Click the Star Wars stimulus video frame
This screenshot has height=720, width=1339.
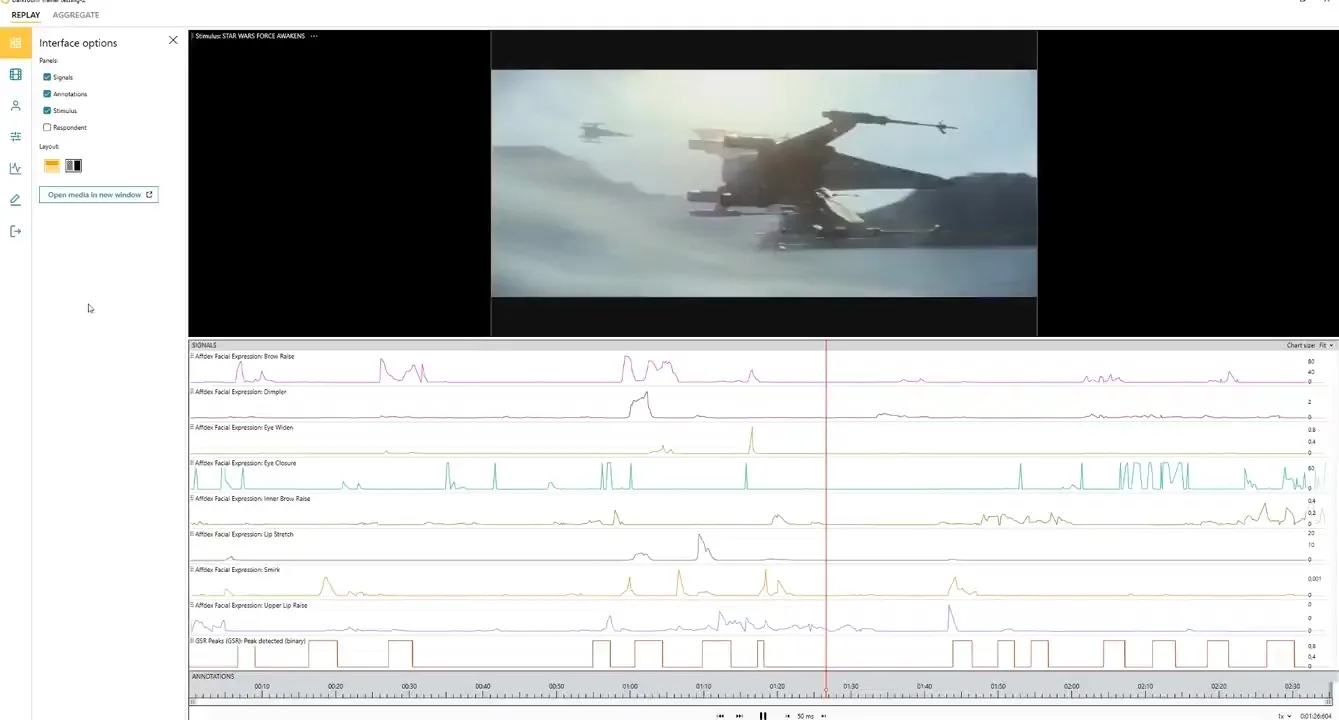click(764, 183)
